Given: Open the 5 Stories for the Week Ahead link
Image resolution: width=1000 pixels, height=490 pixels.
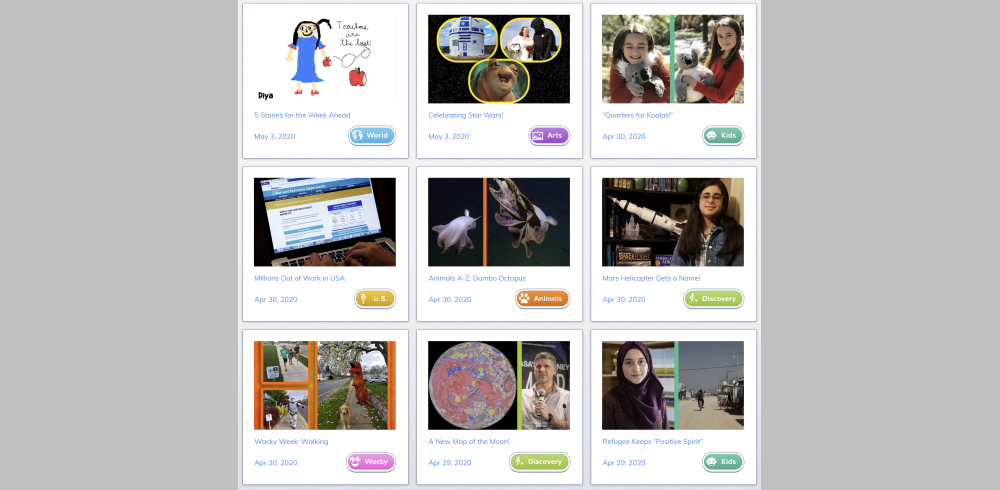Looking at the screenshot, I should (302, 115).
